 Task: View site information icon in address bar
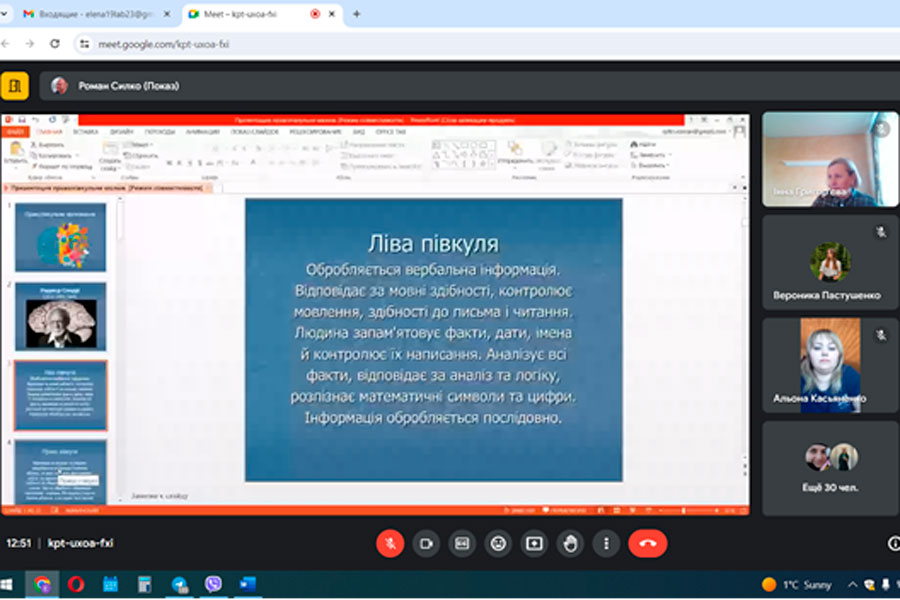84,44
